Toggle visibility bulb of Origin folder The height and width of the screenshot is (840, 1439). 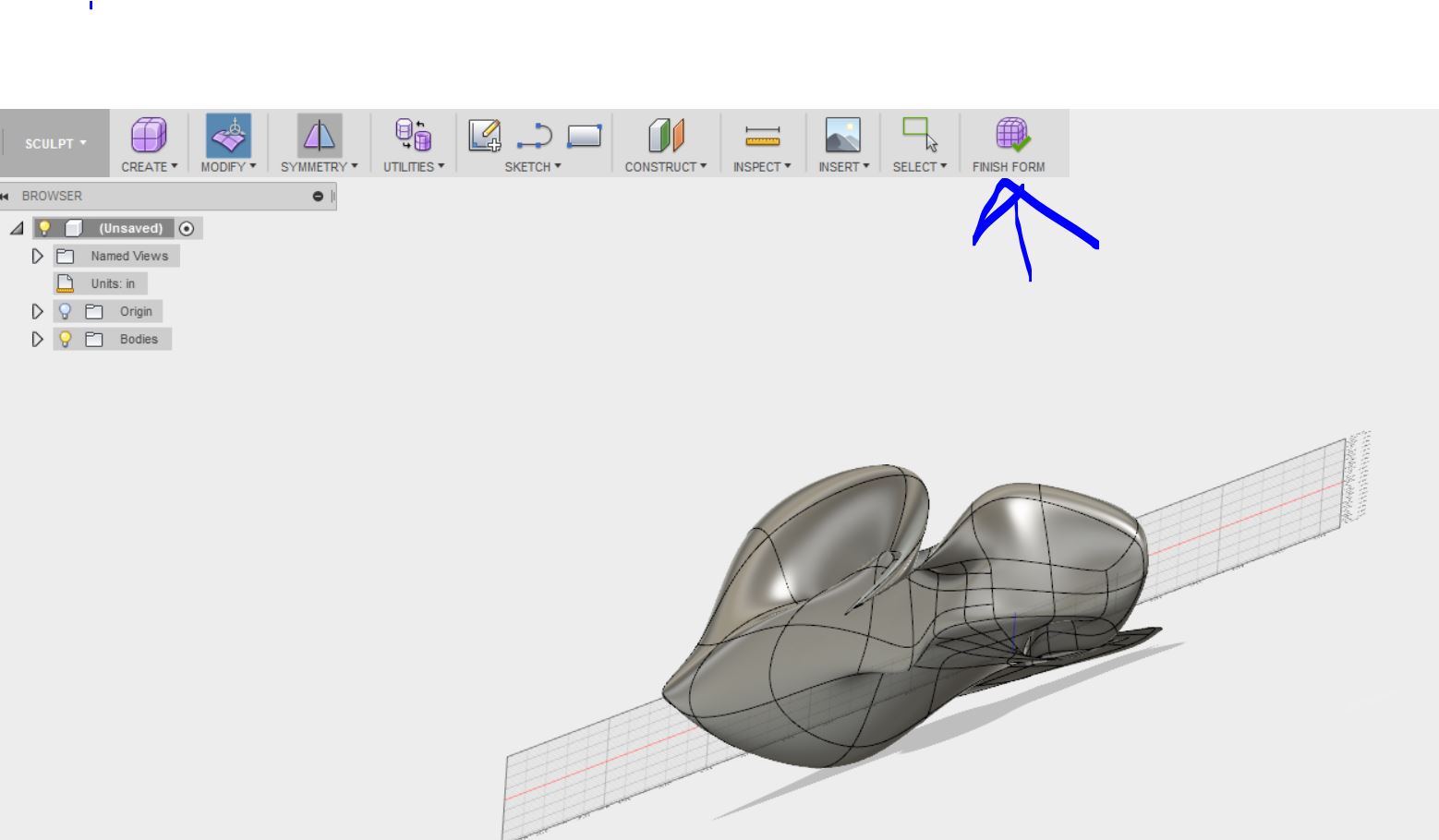(x=65, y=311)
